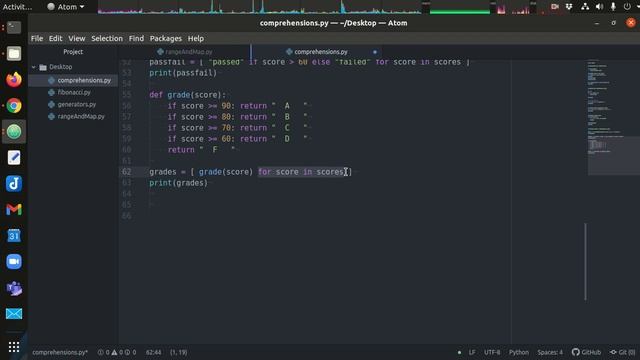Open the Packages menu
The height and width of the screenshot is (360, 640).
[x=165, y=38]
